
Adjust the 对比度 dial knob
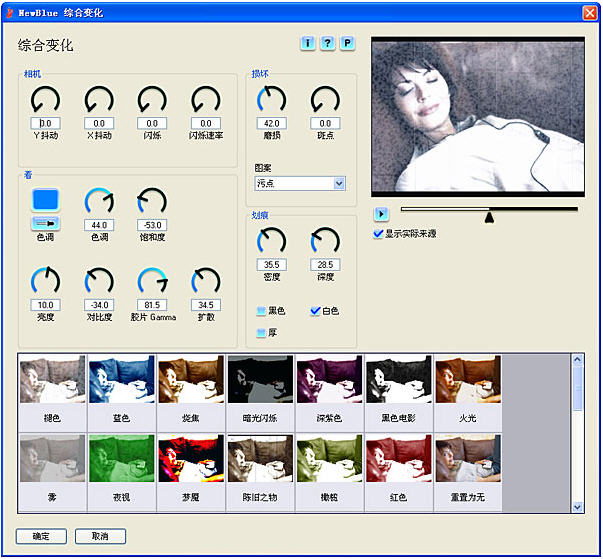coord(99,281)
